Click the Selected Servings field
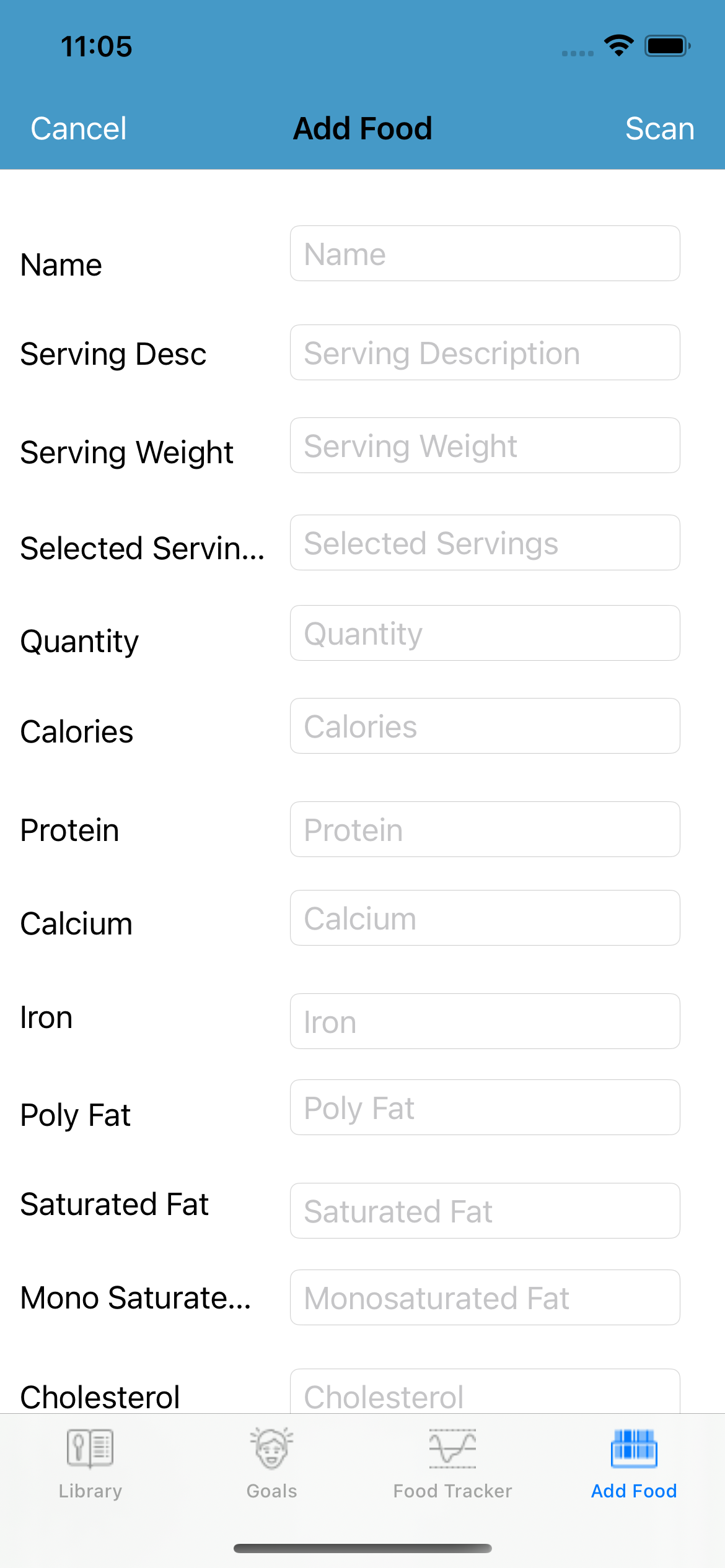The image size is (725, 1568). 485,543
